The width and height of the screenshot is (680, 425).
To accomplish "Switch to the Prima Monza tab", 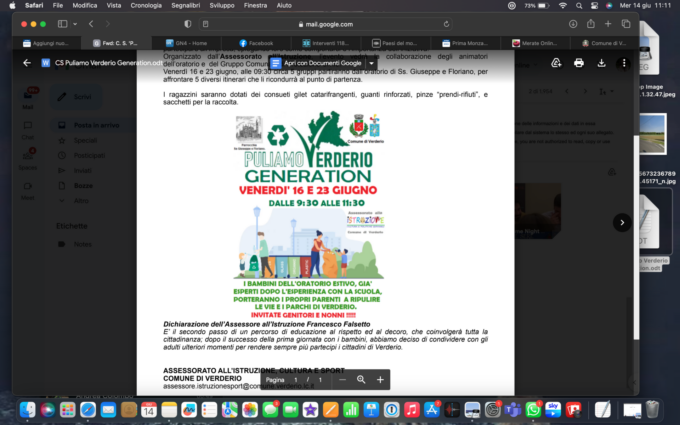I will coord(465,43).
